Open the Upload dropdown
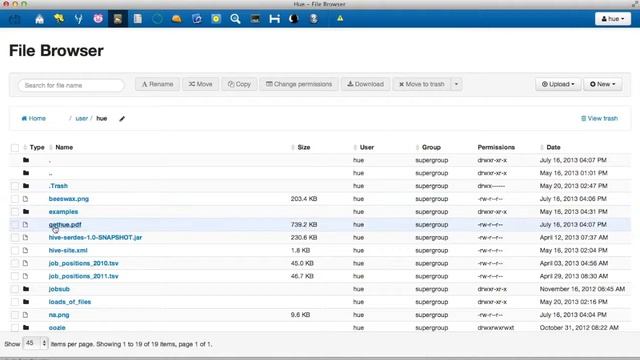This screenshot has height=360, width=640. [558, 84]
